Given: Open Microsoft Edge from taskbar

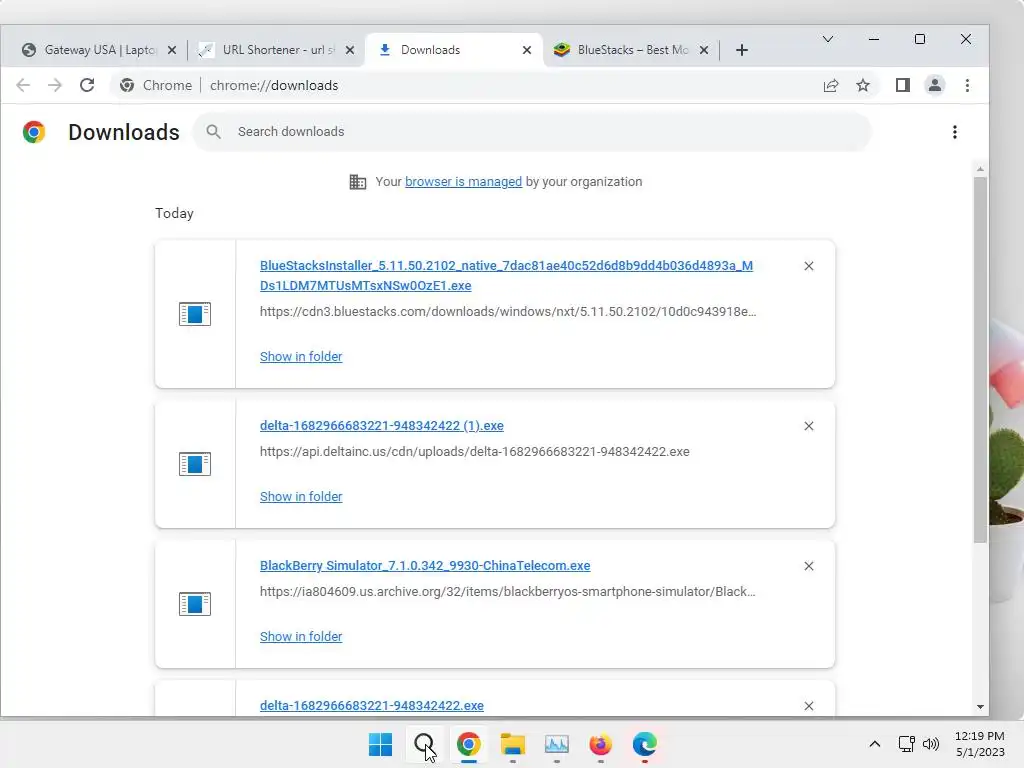Looking at the screenshot, I should [x=645, y=744].
